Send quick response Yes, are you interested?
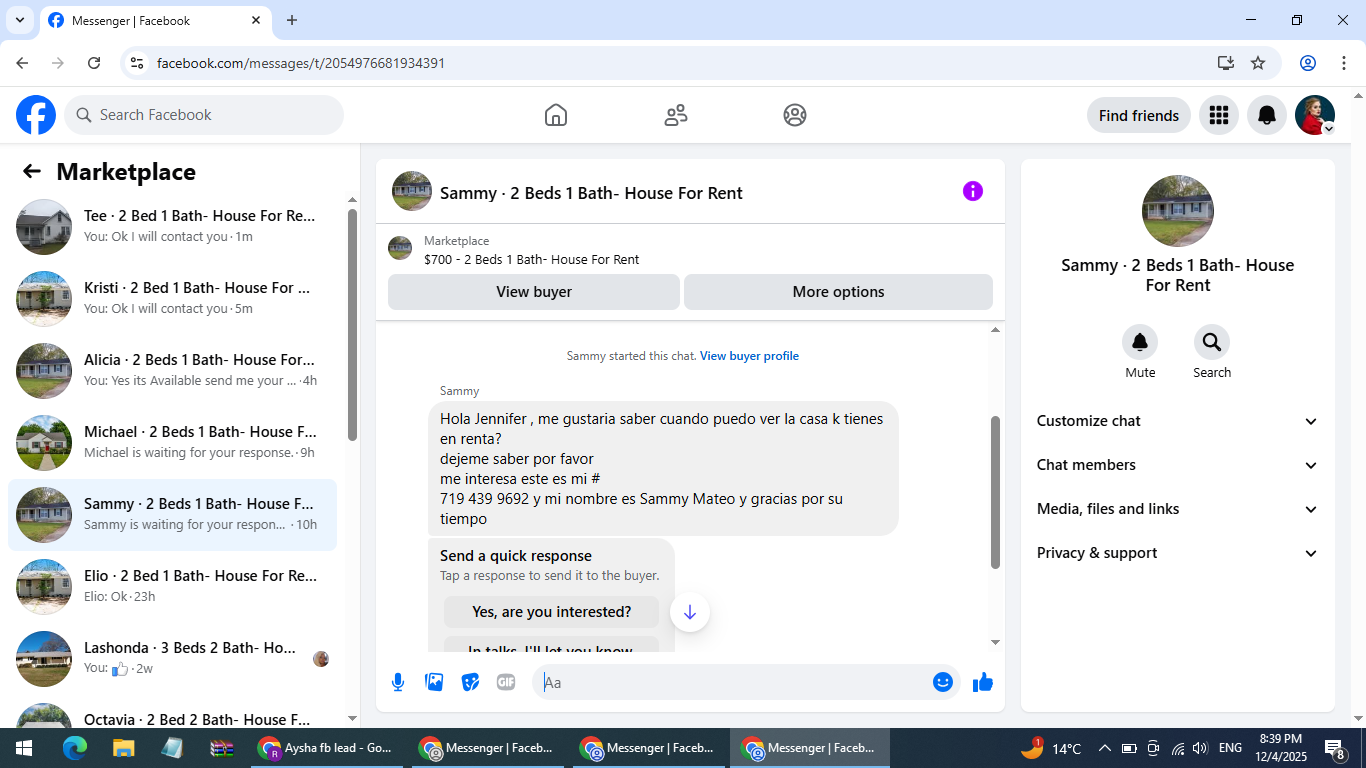Viewport: 1366px width, 768px height. [552, 612]
